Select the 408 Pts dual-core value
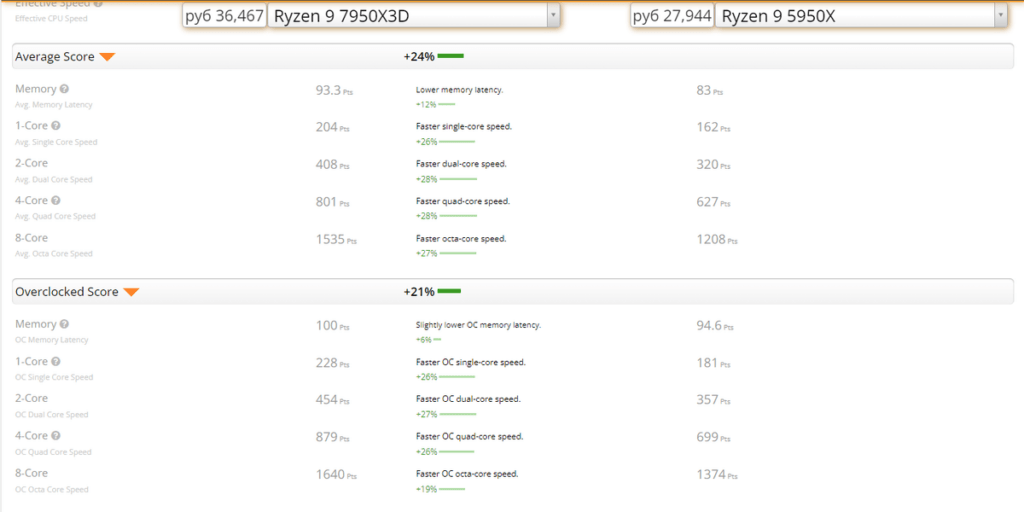This screenshot has height=512, width=1024. [332, 165]
